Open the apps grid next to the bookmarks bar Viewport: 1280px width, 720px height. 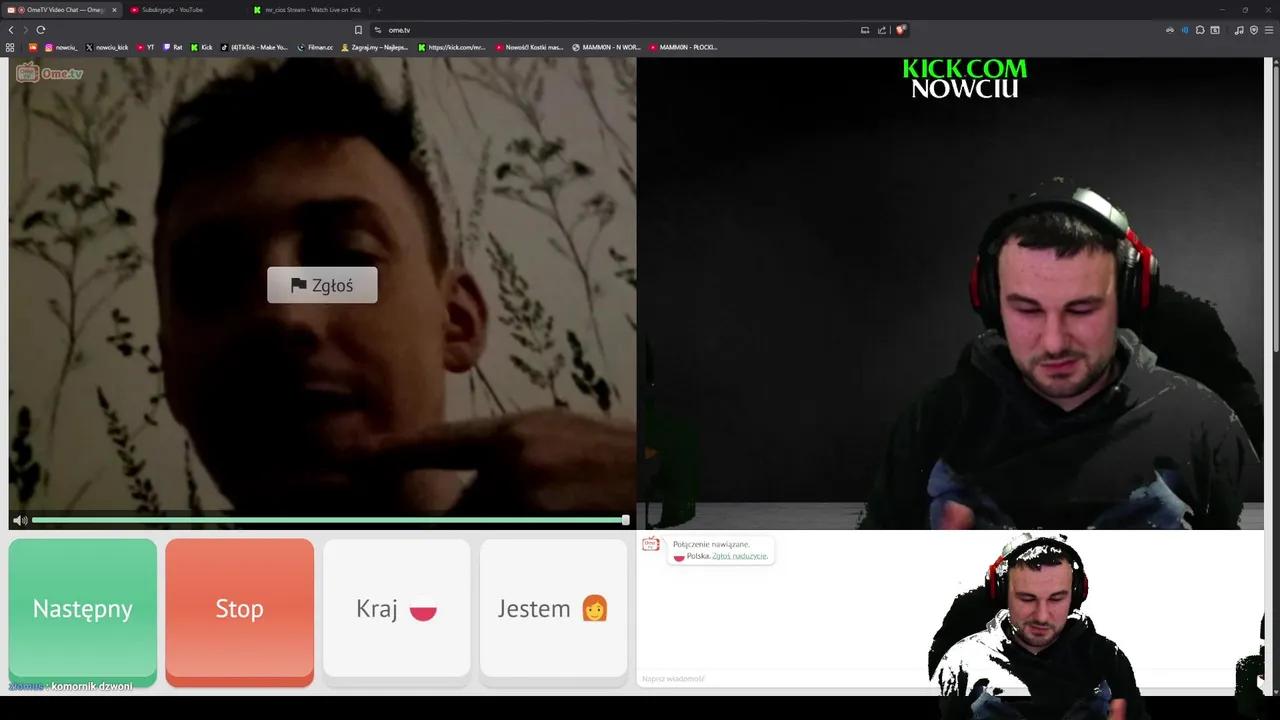click(10, 47)
